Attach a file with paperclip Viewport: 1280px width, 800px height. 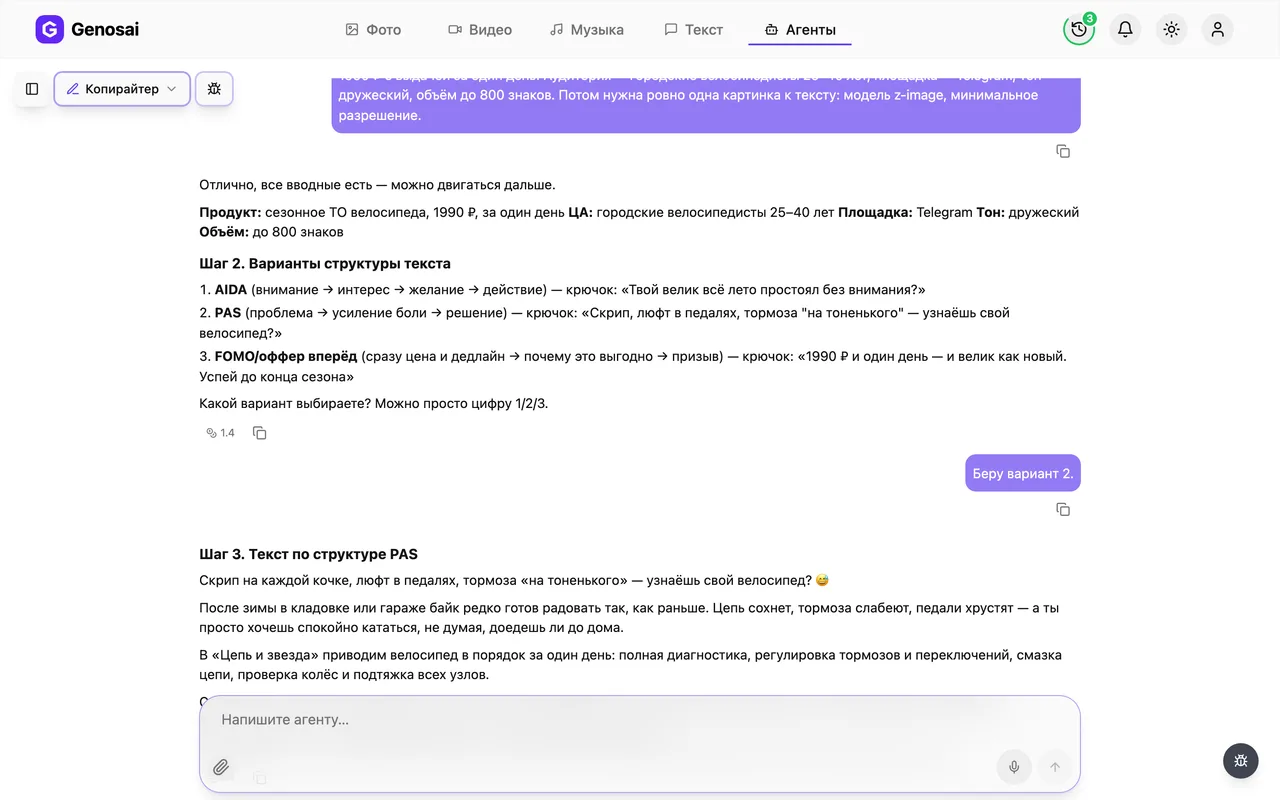[x=221, y=767]
